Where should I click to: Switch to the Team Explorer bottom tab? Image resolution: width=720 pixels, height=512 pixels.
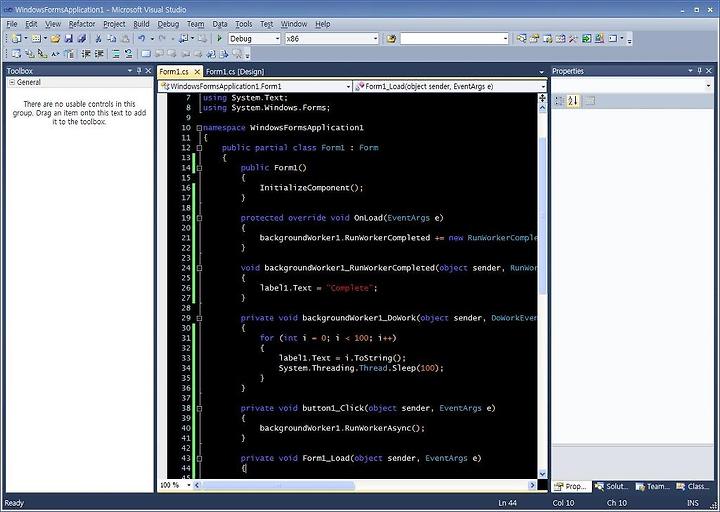(x=652, y=486)
